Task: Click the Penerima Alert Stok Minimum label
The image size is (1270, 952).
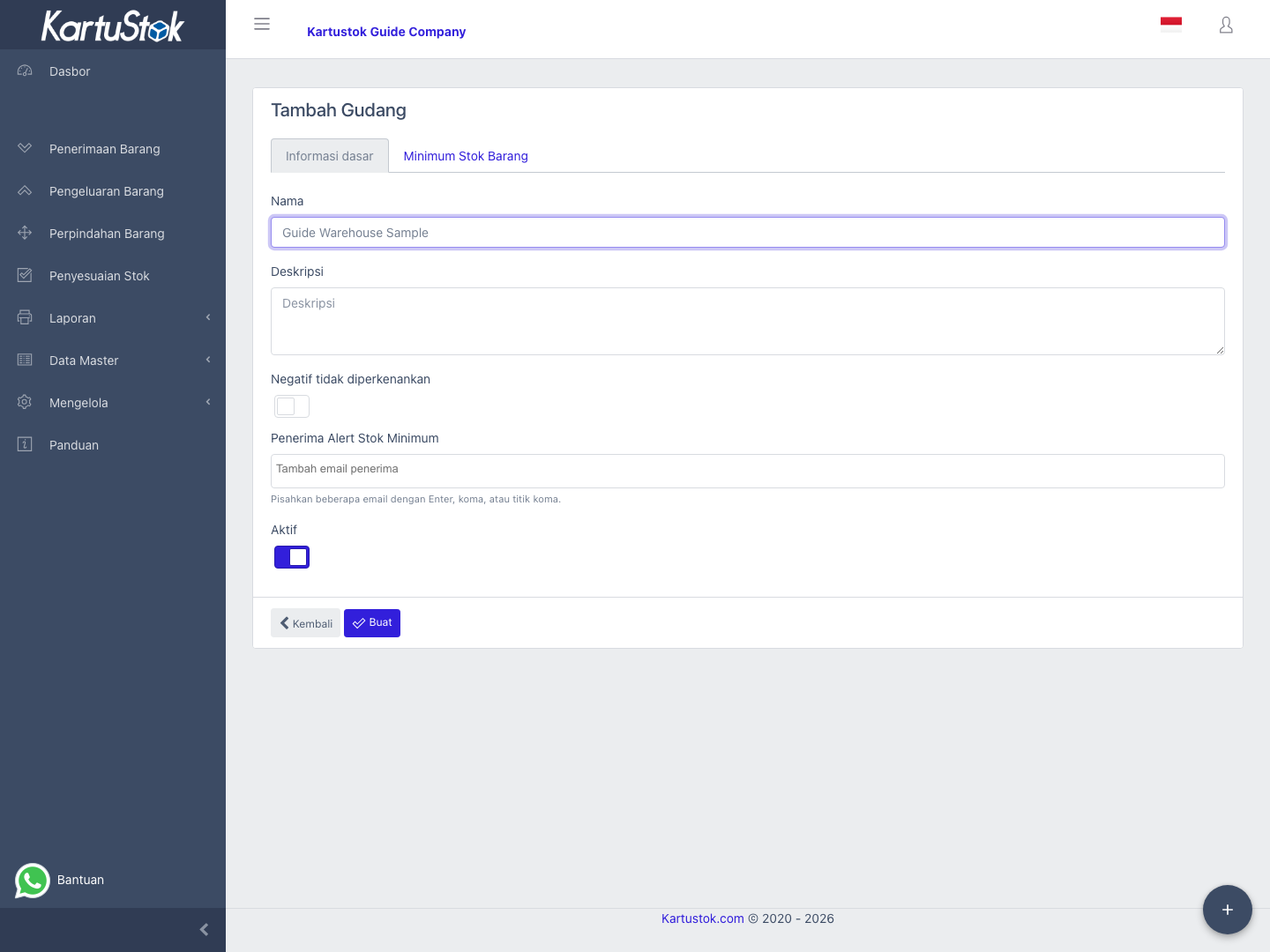Action: (x=355, y=438)
